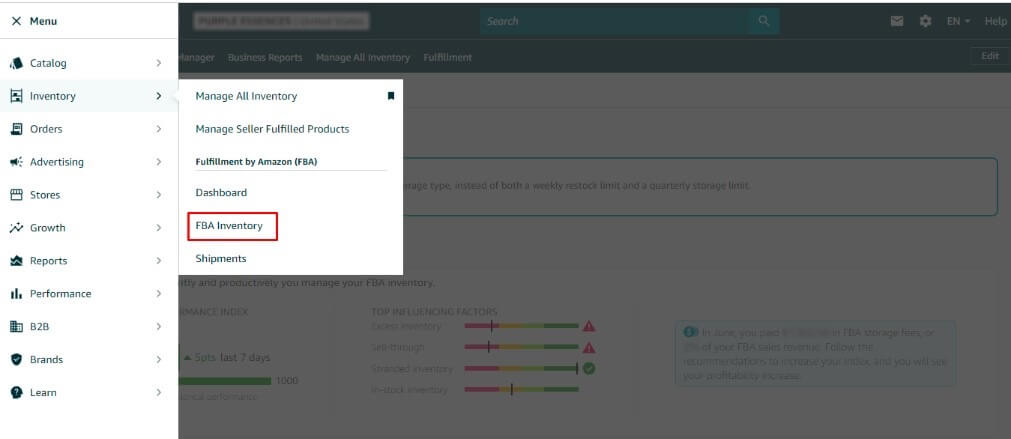Click the Help link in header
Viewport: 1011px width, 439px height.
click(995, 21)
